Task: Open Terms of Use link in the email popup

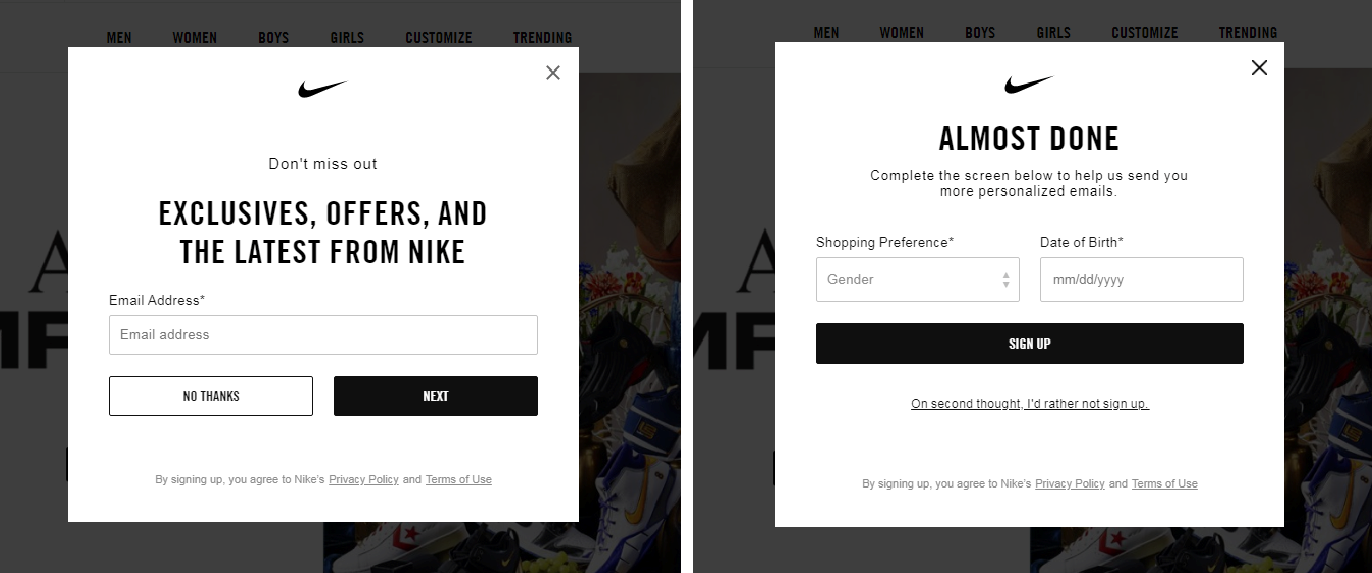Action: pyautogui.click(x=459, y=480)
